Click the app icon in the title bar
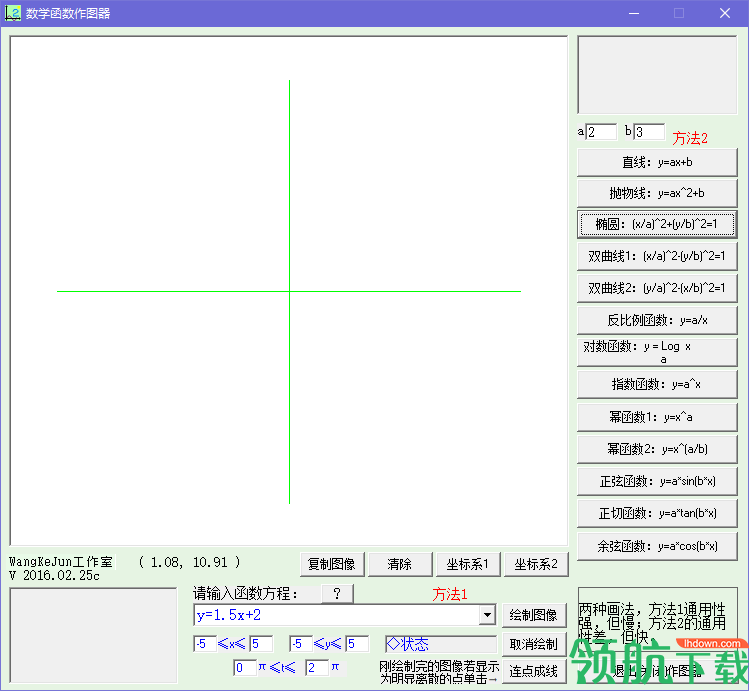 click(12, 13)
